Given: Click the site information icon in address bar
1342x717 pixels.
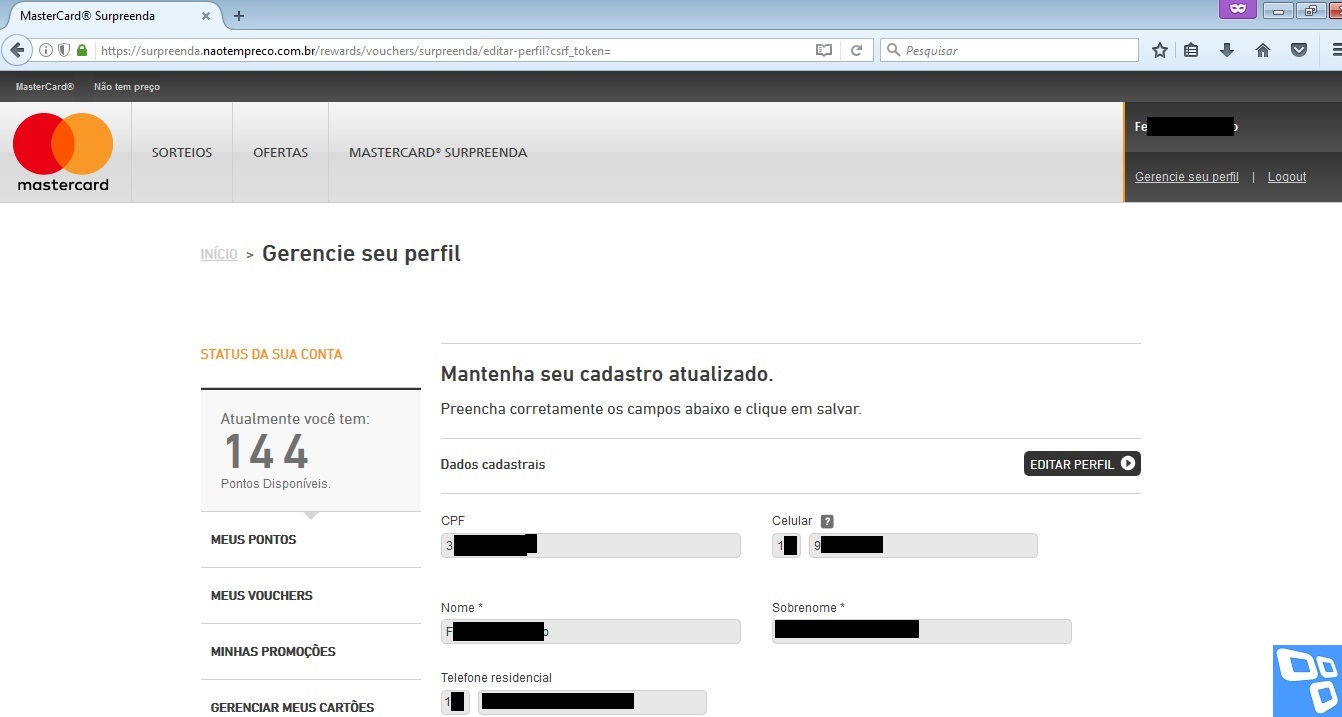Looking at the screenshot, I should click(x=46, y=50).
